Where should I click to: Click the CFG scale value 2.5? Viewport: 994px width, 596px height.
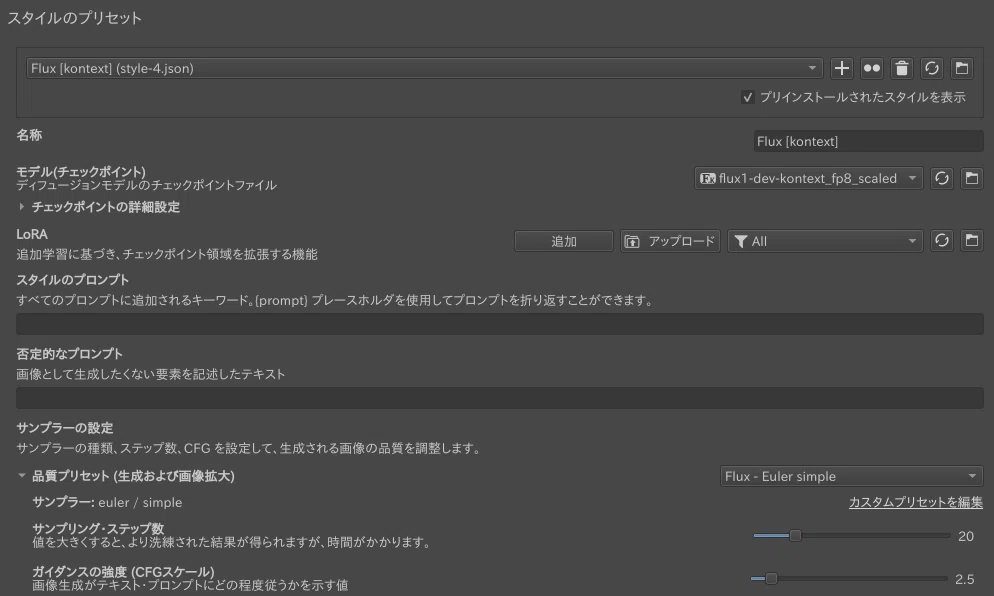(964, 579)
